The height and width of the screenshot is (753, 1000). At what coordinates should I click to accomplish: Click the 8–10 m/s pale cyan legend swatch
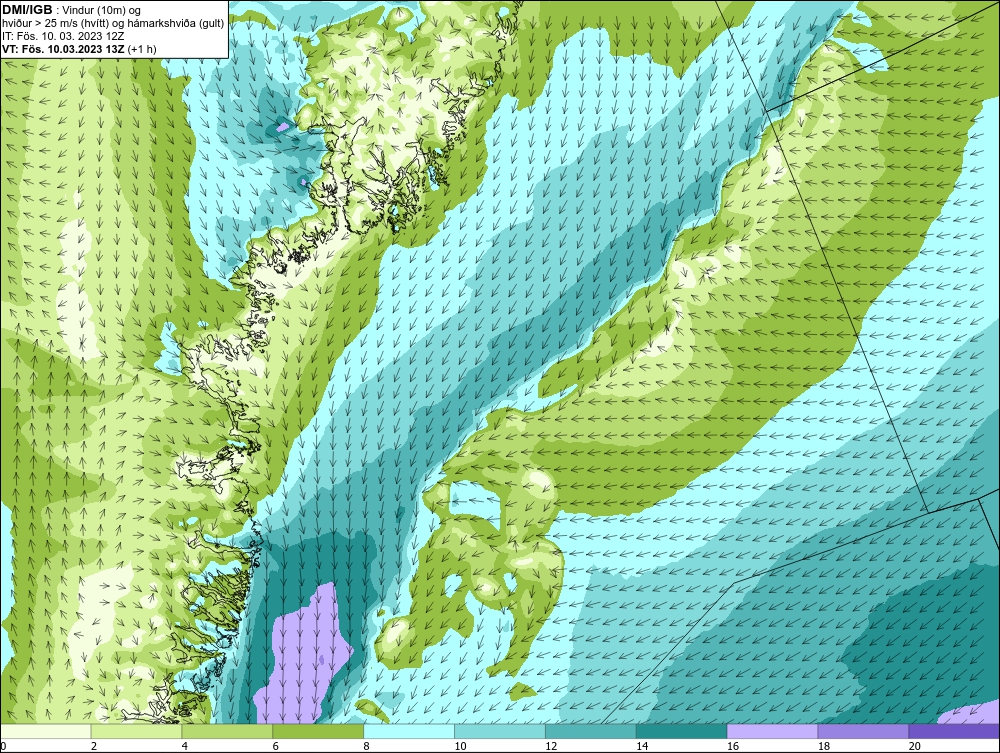point(409,731)
